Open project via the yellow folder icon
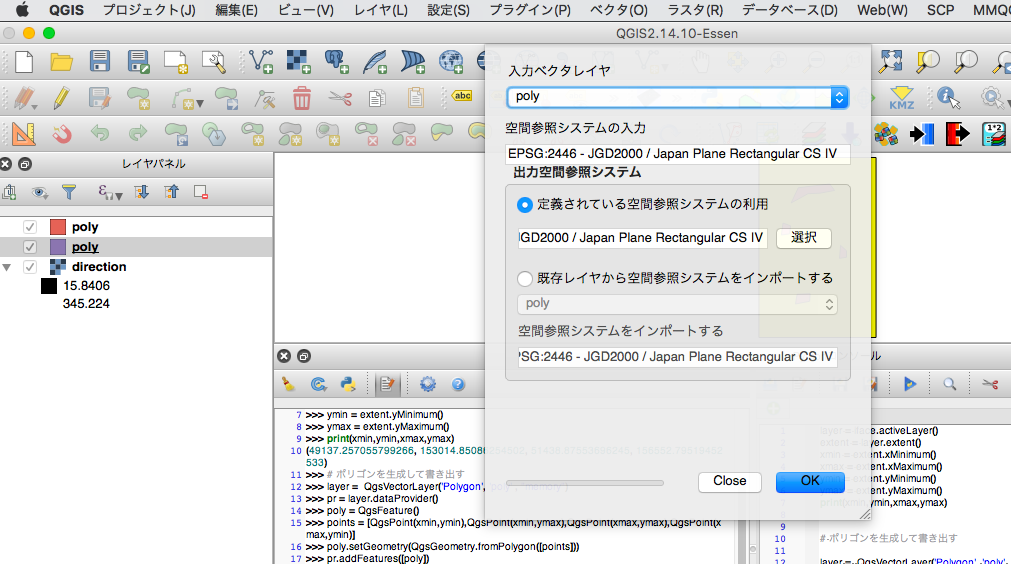Screen dimensions: 1011x564 (x=62, y=62)
